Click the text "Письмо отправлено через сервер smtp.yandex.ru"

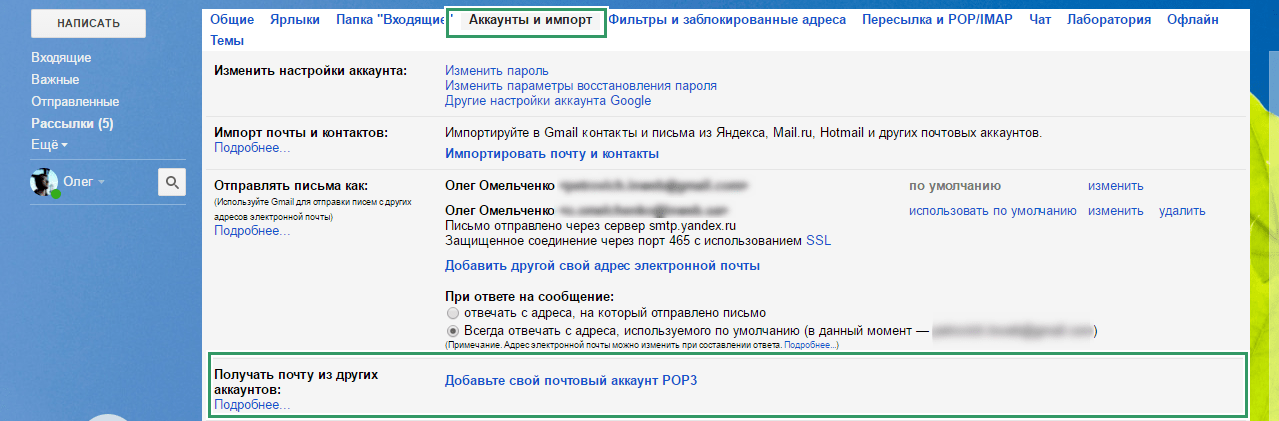590,226
